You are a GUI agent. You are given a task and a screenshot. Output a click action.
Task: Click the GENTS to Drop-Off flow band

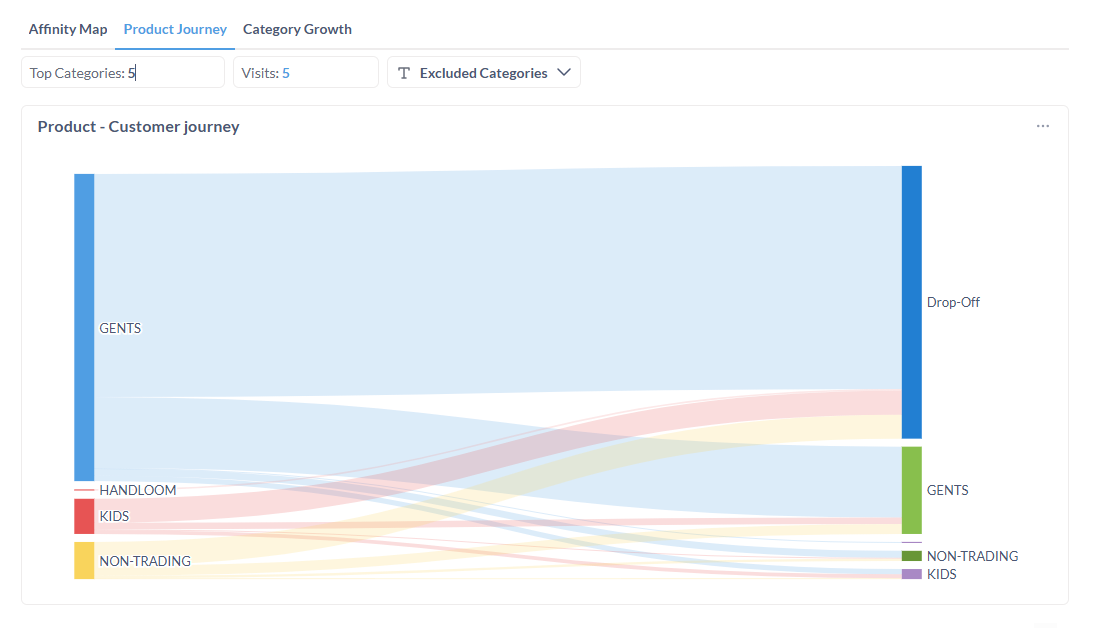coord(500,280)
